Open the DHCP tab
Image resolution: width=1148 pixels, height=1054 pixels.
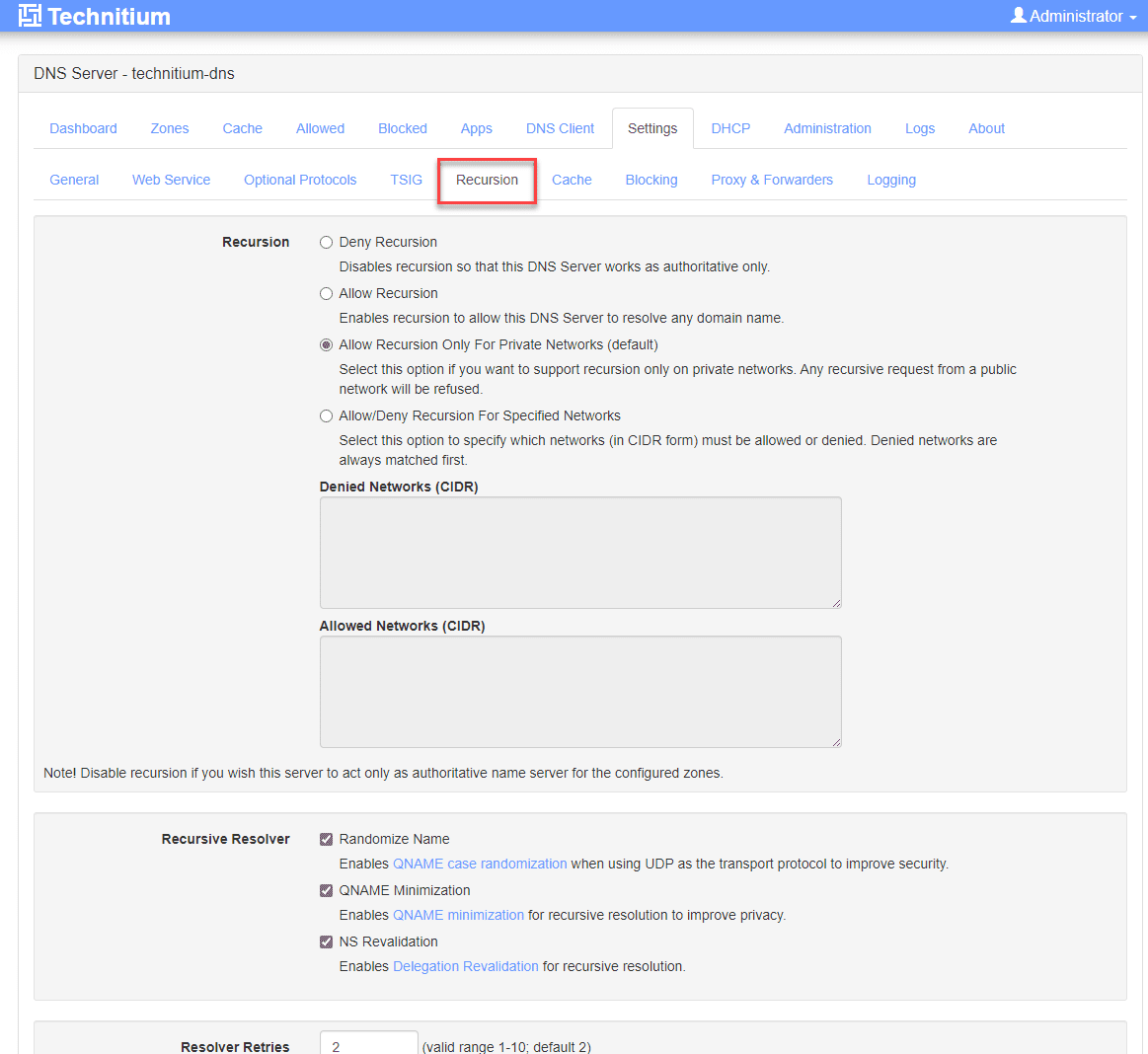(730, 129)
